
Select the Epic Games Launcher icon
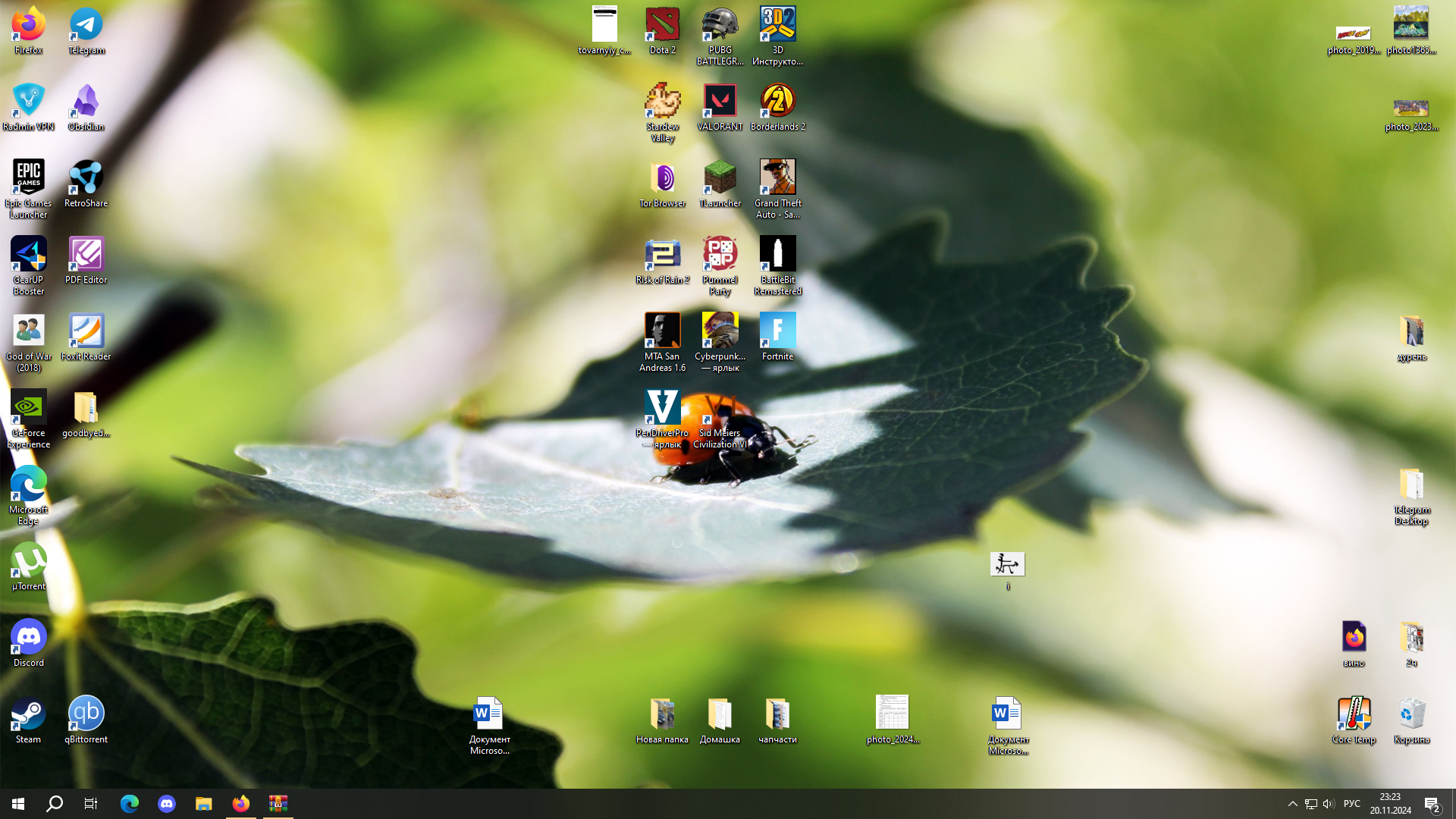tap(29, 189)
